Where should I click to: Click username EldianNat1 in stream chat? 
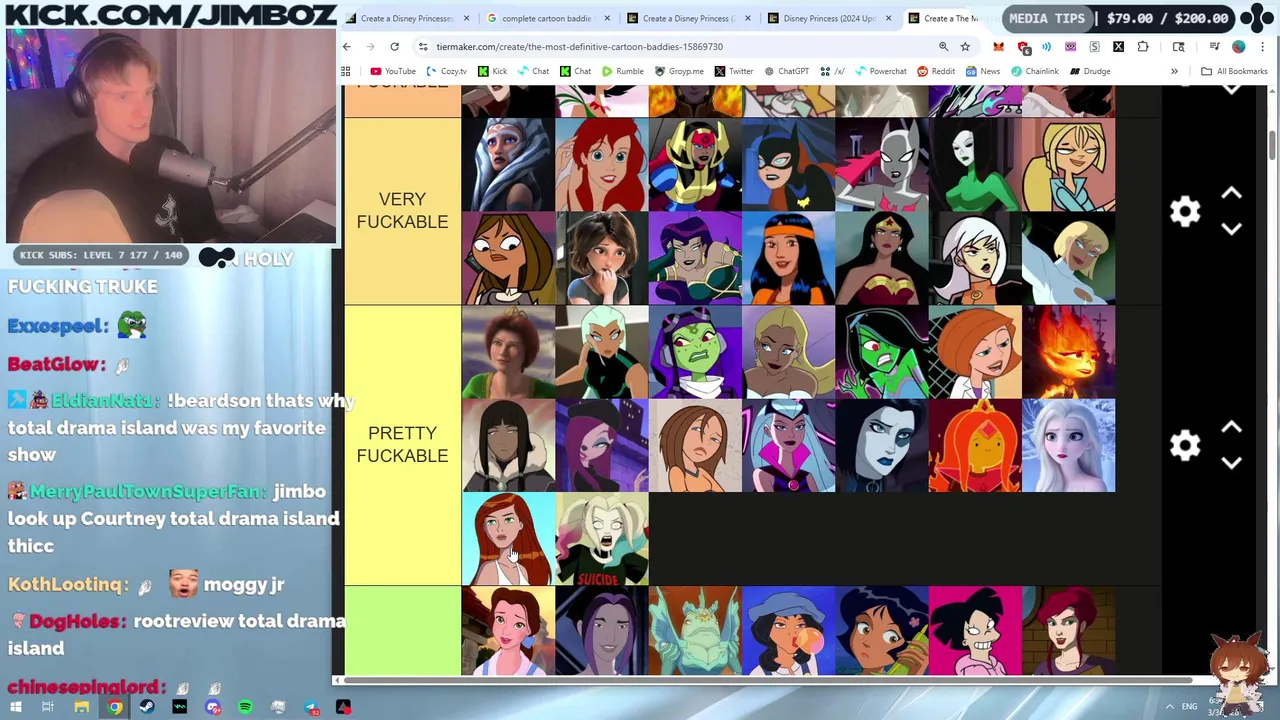pos(105,401)
